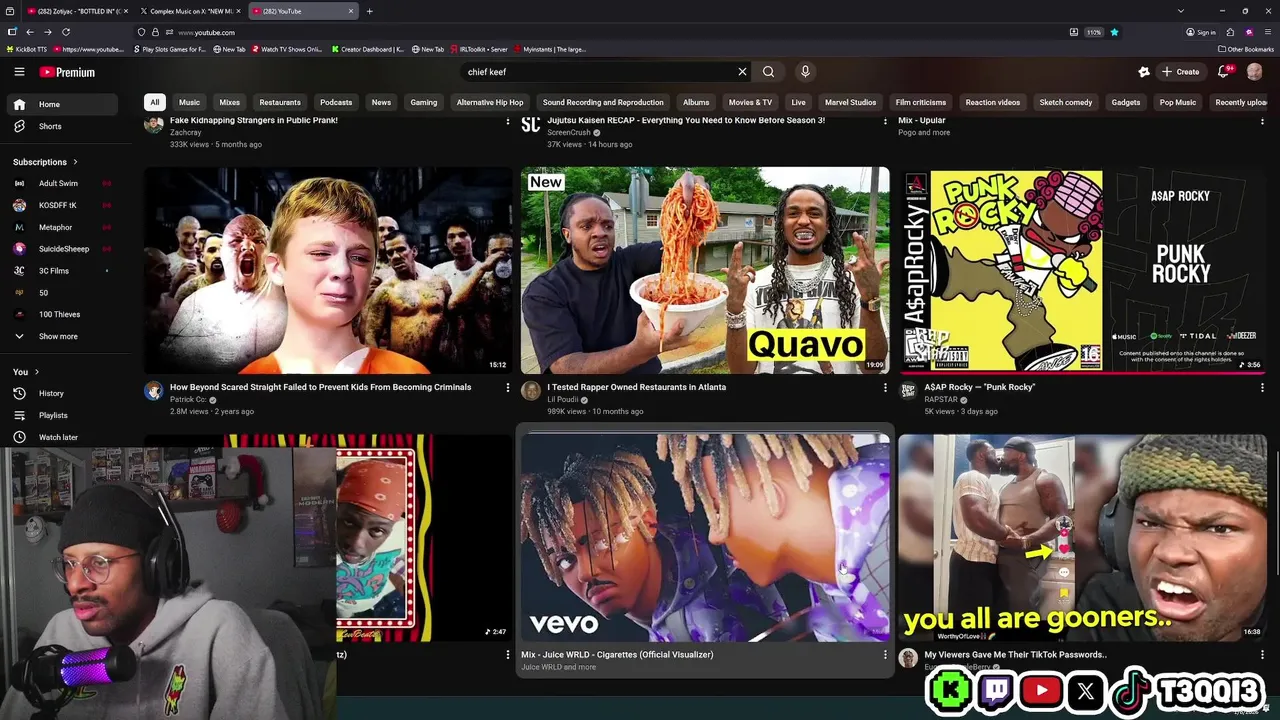The height and width of the screenshot is (720, 1280).
Task: Open a new browser tab
Action: (x=369, y=11)
